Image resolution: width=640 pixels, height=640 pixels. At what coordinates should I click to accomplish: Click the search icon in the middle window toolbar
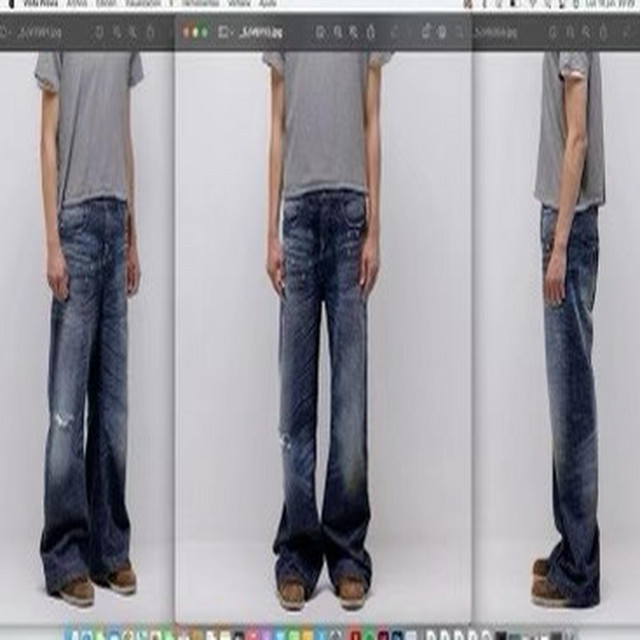point(460,32)
